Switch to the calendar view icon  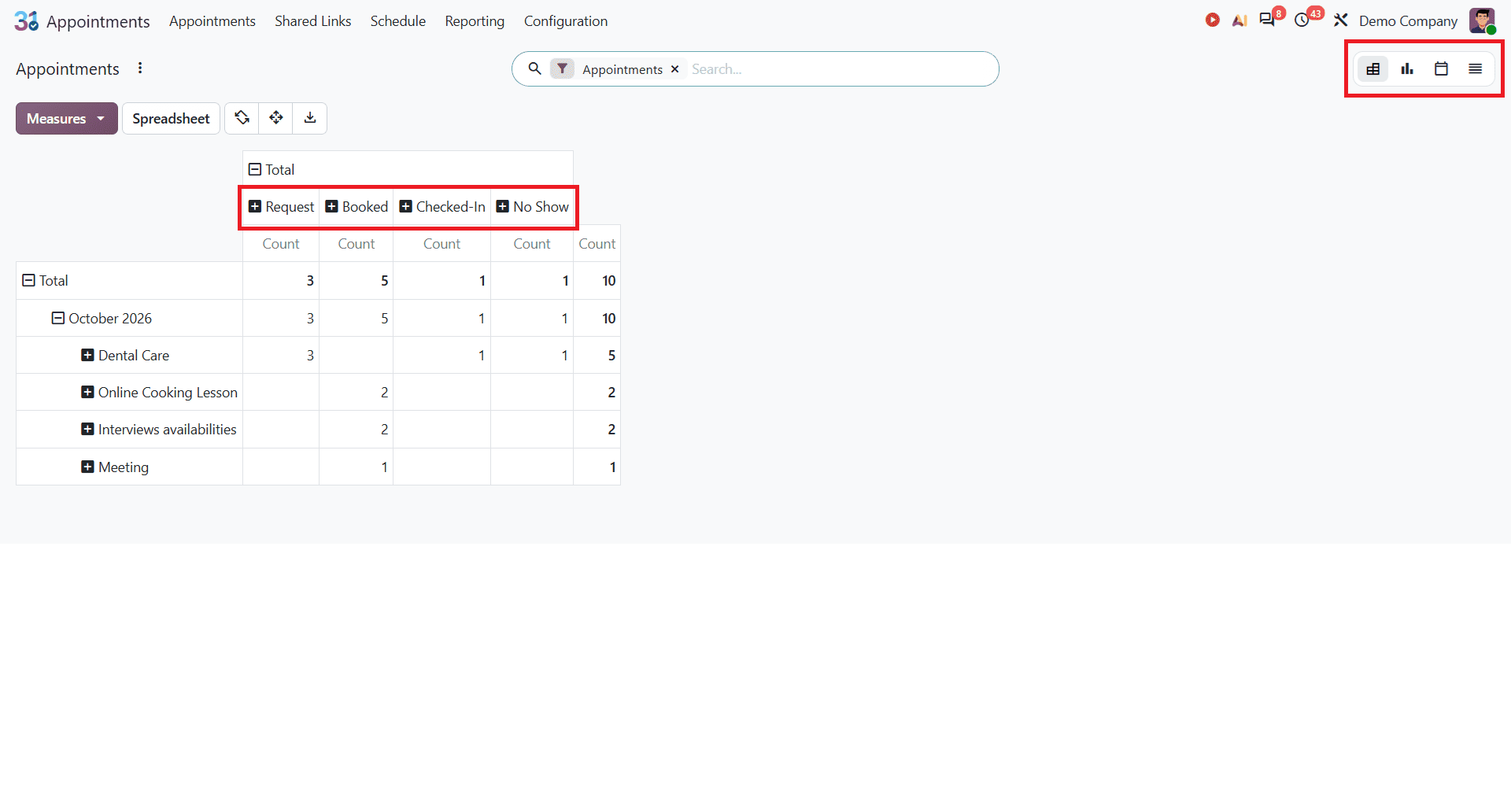coord(1441,69)
